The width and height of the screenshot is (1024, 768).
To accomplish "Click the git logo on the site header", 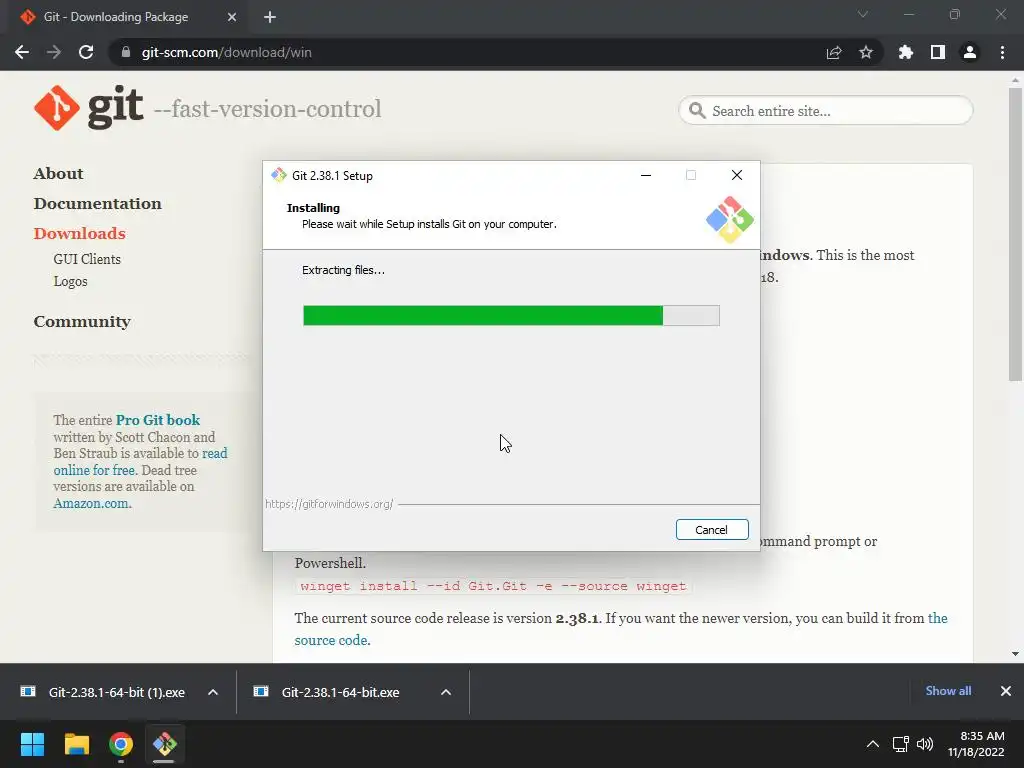I will (88, 108).
